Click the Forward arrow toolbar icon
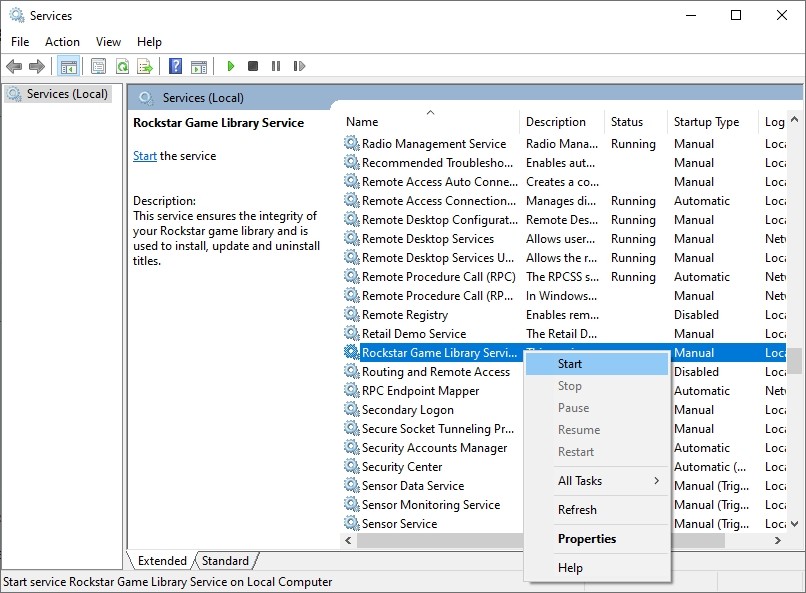This screenshot has height=593, width=806. [36, 66]
